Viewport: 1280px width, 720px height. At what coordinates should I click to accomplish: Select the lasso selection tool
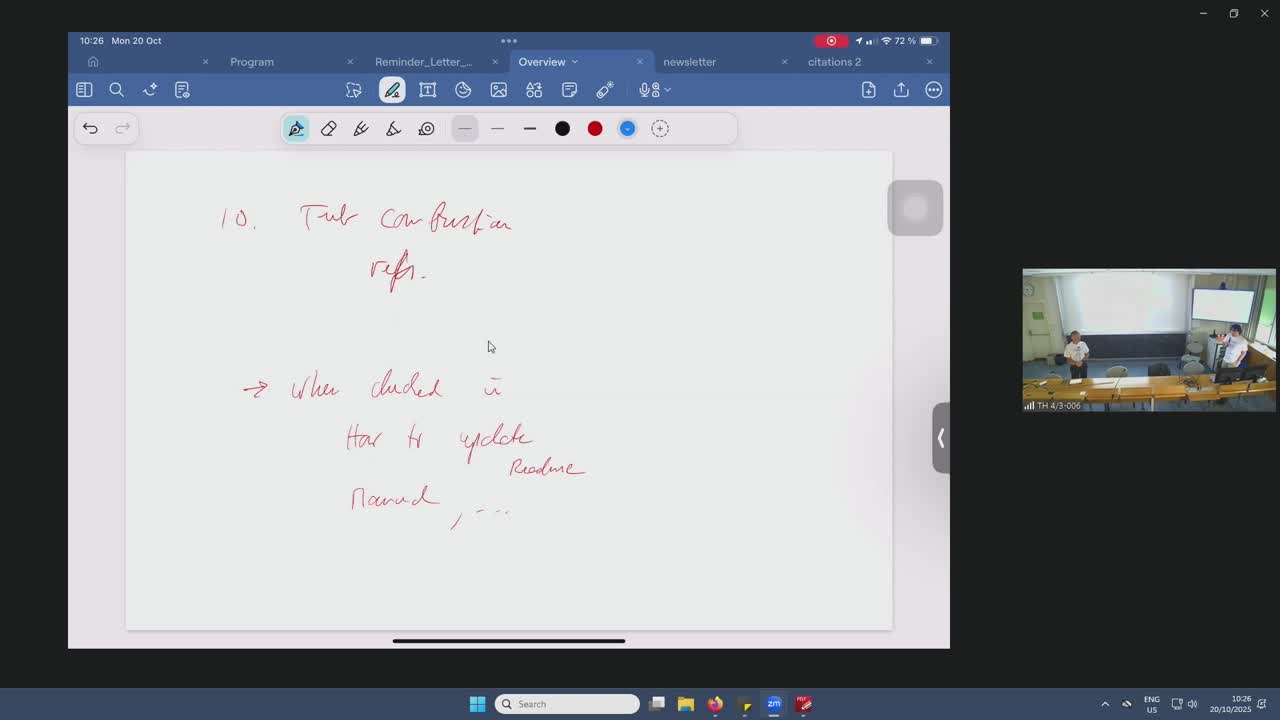(354, 90)
